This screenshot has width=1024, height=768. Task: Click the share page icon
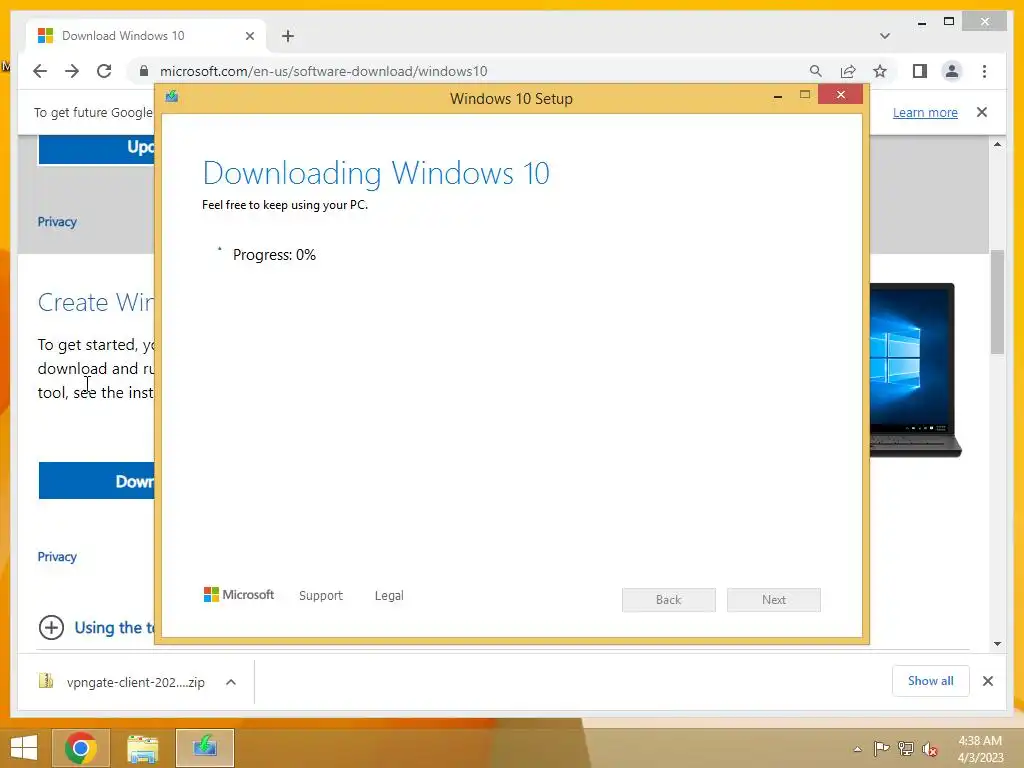[x=848, y=71]
